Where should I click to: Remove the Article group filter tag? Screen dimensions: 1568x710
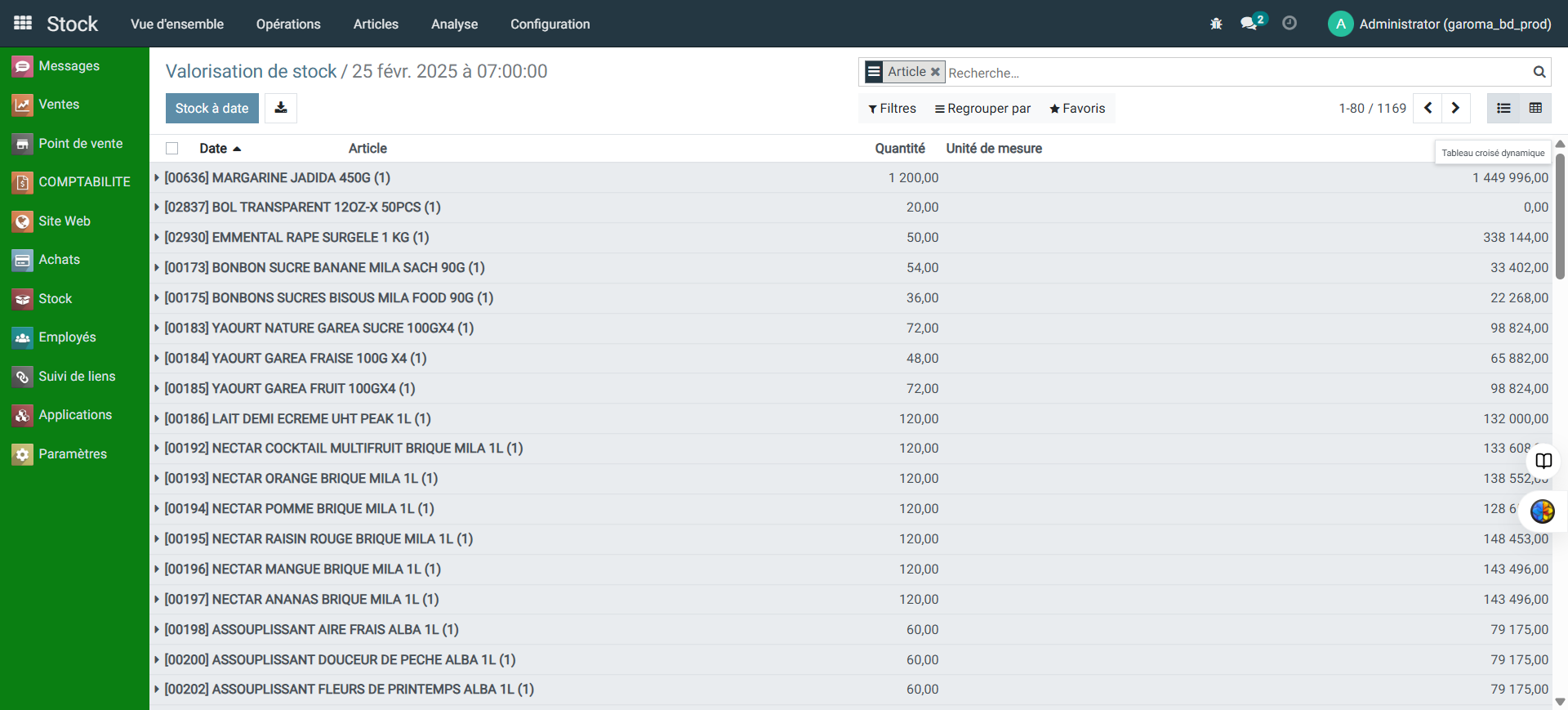pos(935,72)
